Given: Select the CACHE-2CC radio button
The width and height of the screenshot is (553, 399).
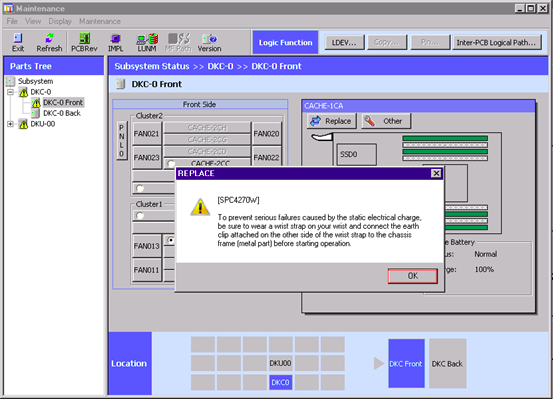Looking at the screenshot, I should coord(171,163).
